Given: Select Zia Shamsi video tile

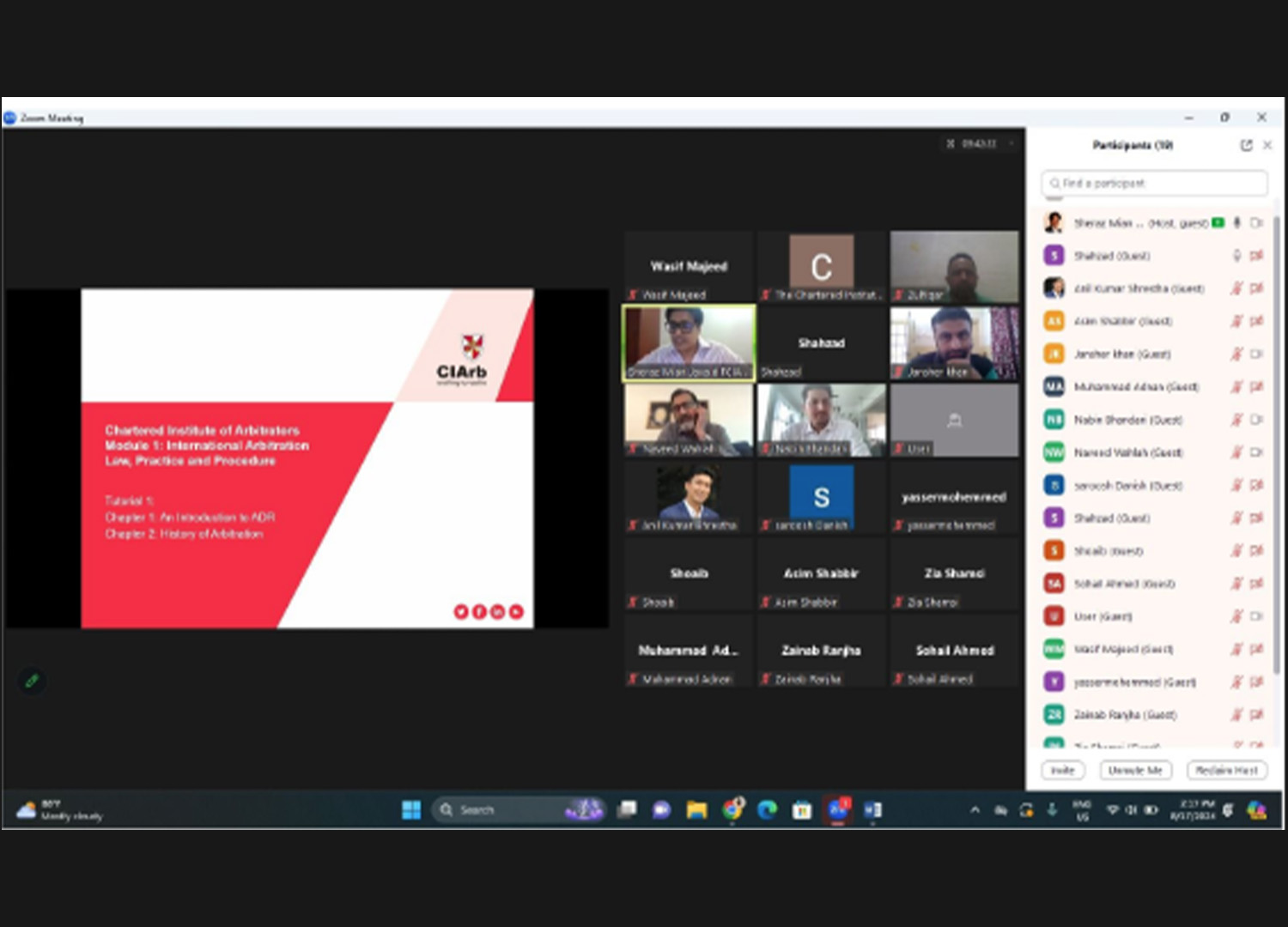Looking at the screenshot, I should 954,574.
